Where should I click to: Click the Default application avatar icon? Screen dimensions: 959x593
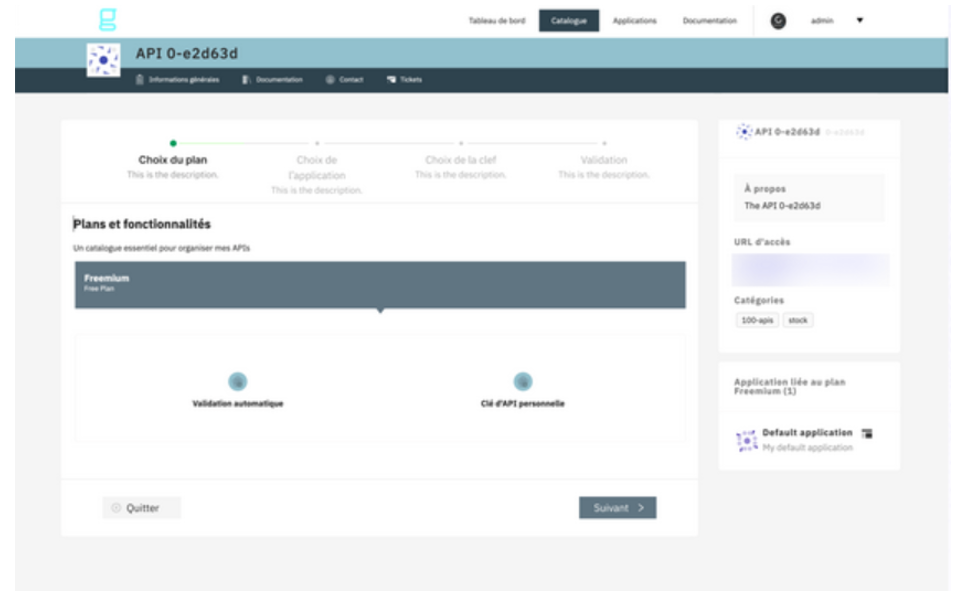(x=745, y=440)
